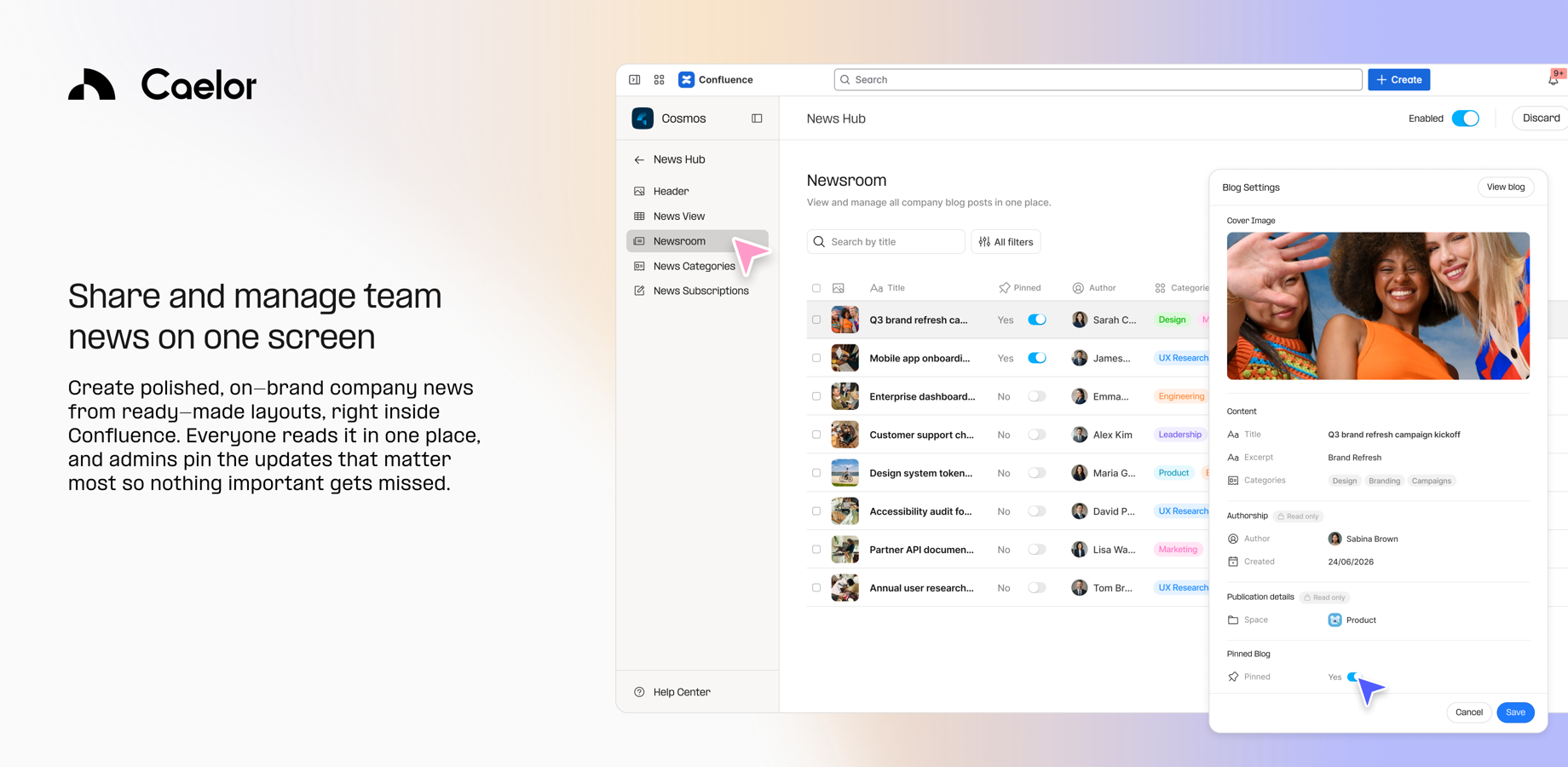The image size is (1568, 767).
Task: Open the app switcher grid icon
Action: tap(659, 79)
